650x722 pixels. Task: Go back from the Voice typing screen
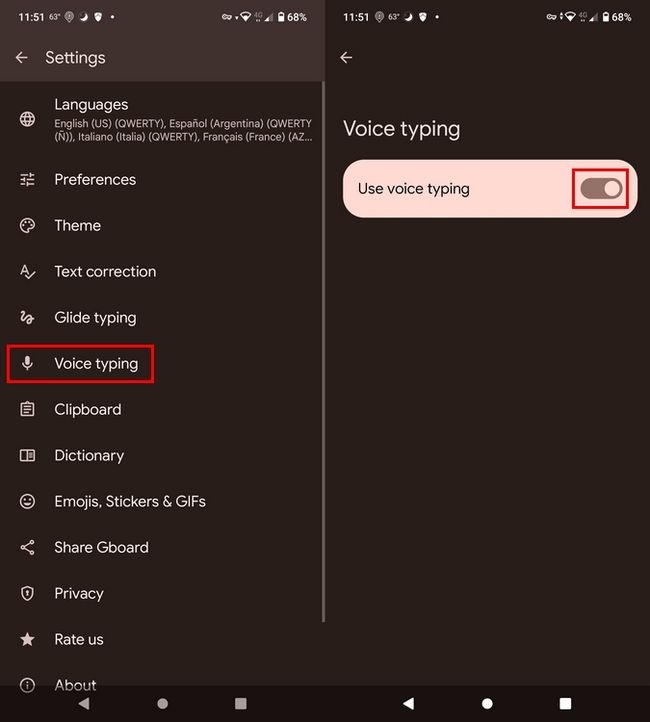tap(346, 58)
